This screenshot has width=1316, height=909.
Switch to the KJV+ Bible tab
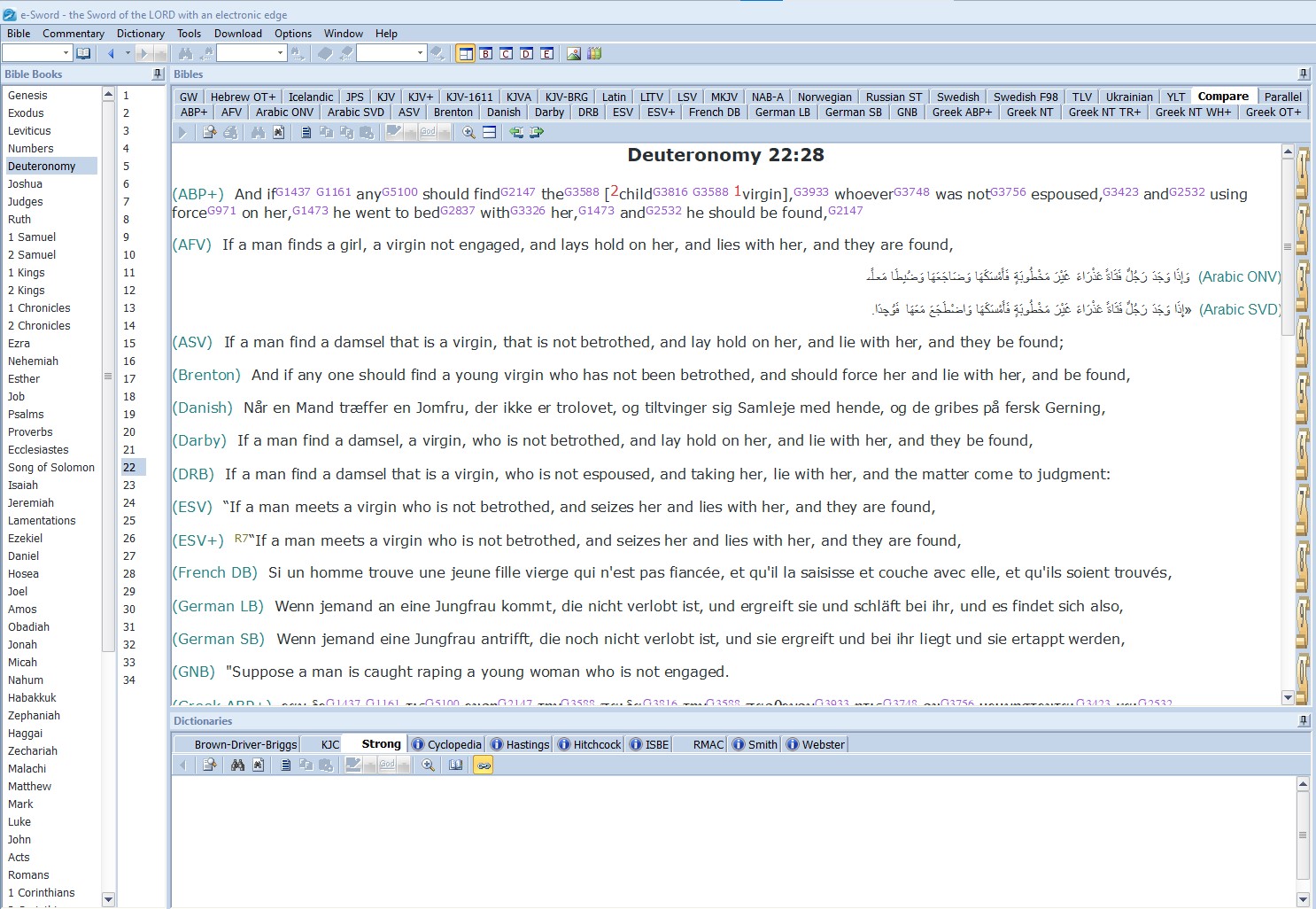[x=421, y=97]
